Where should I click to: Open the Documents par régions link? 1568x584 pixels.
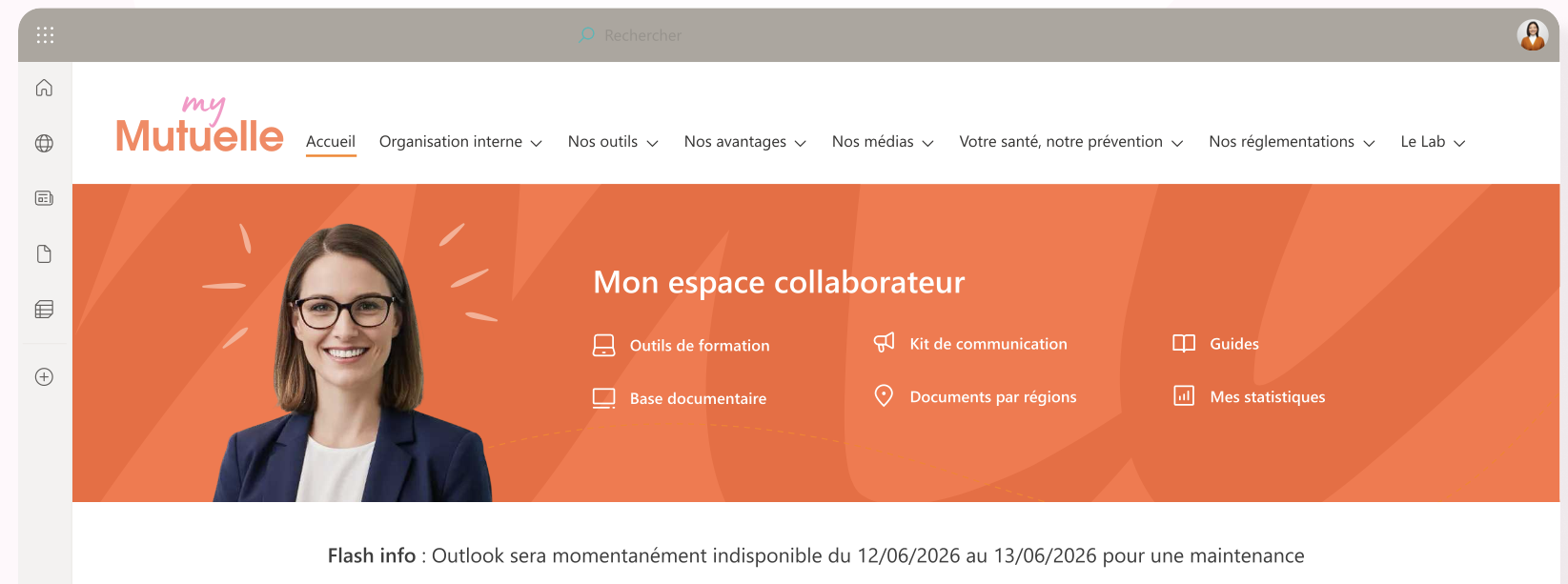pos(992,396)
